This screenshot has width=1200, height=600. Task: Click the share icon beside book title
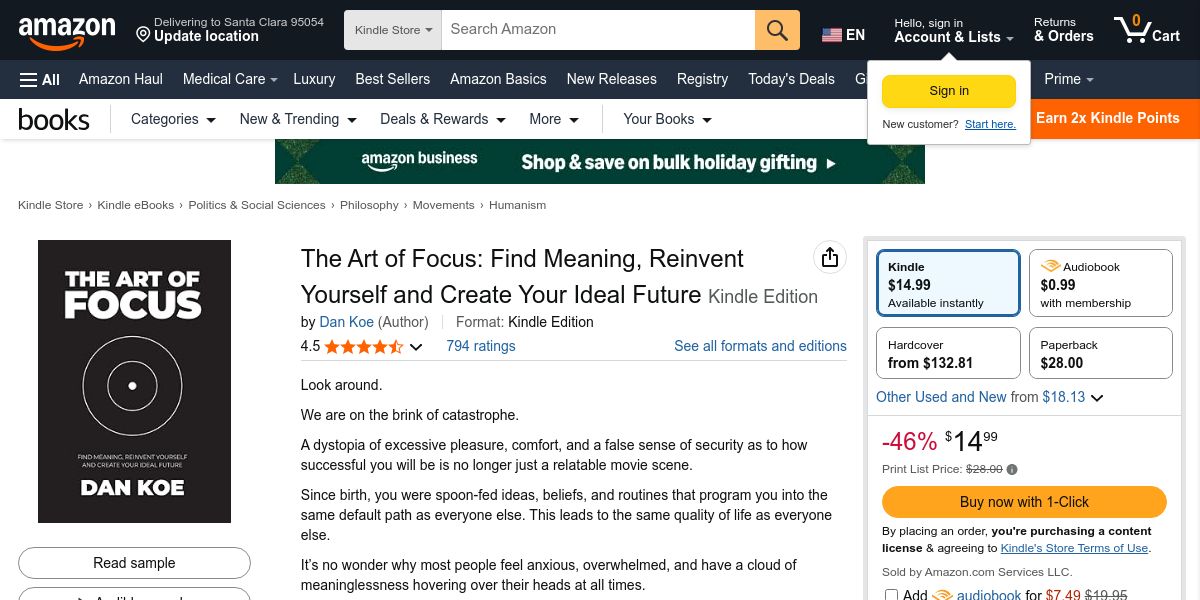(829, 258)
